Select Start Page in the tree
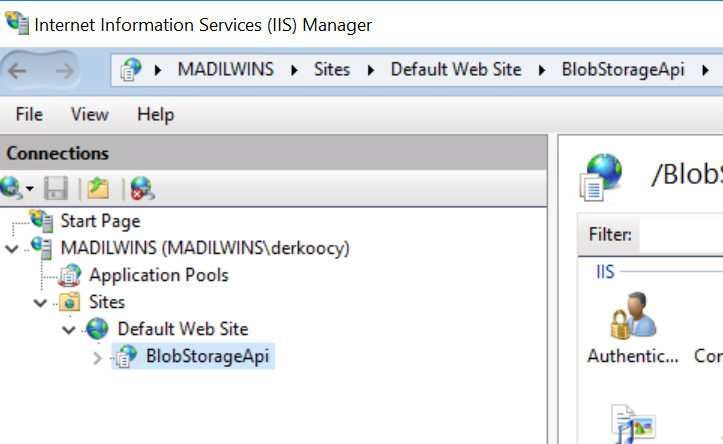The width and height of the screenshot is (723, 444). [100, 221]
